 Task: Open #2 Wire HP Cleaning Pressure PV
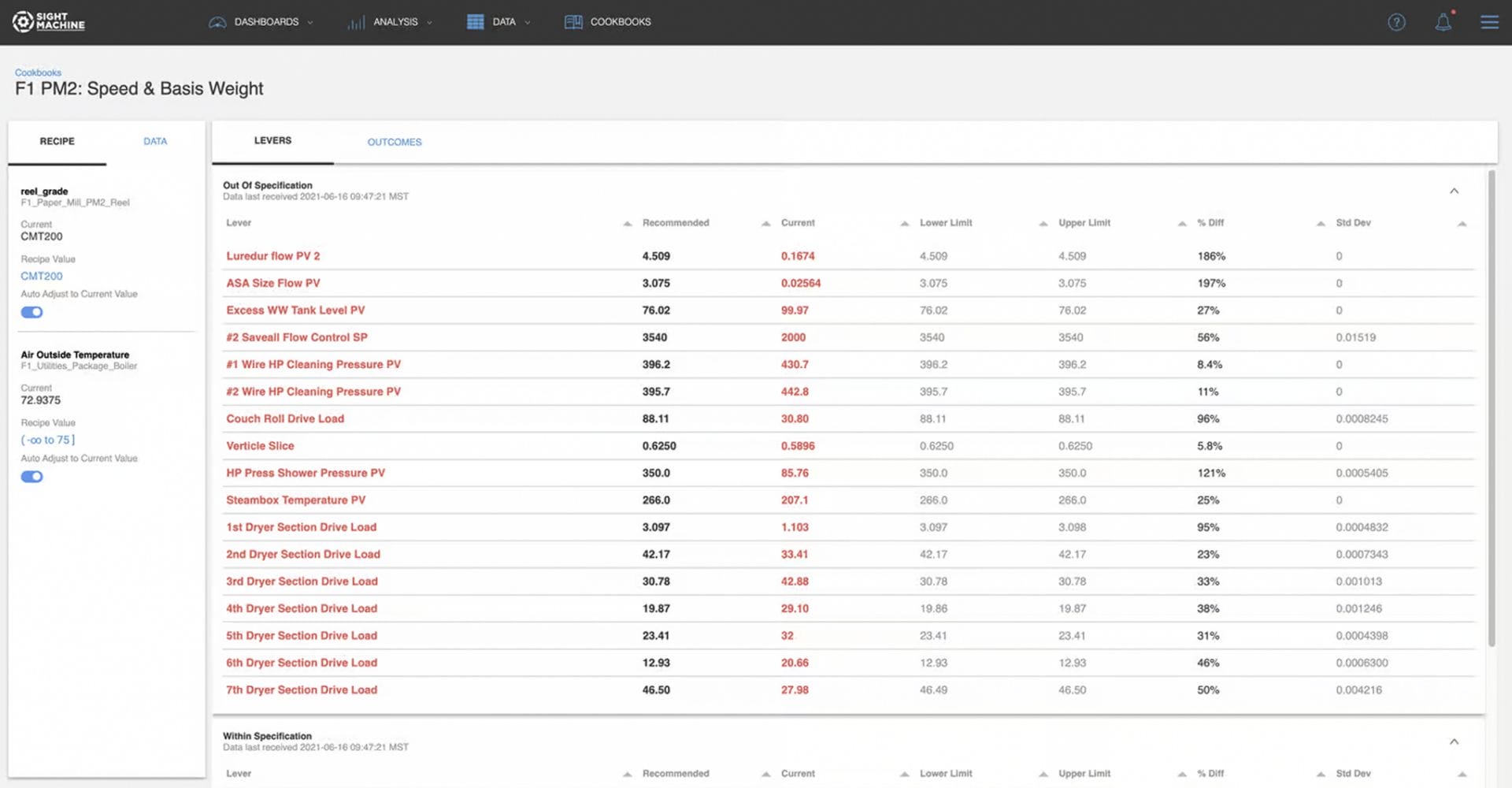(x=313, y=392)
